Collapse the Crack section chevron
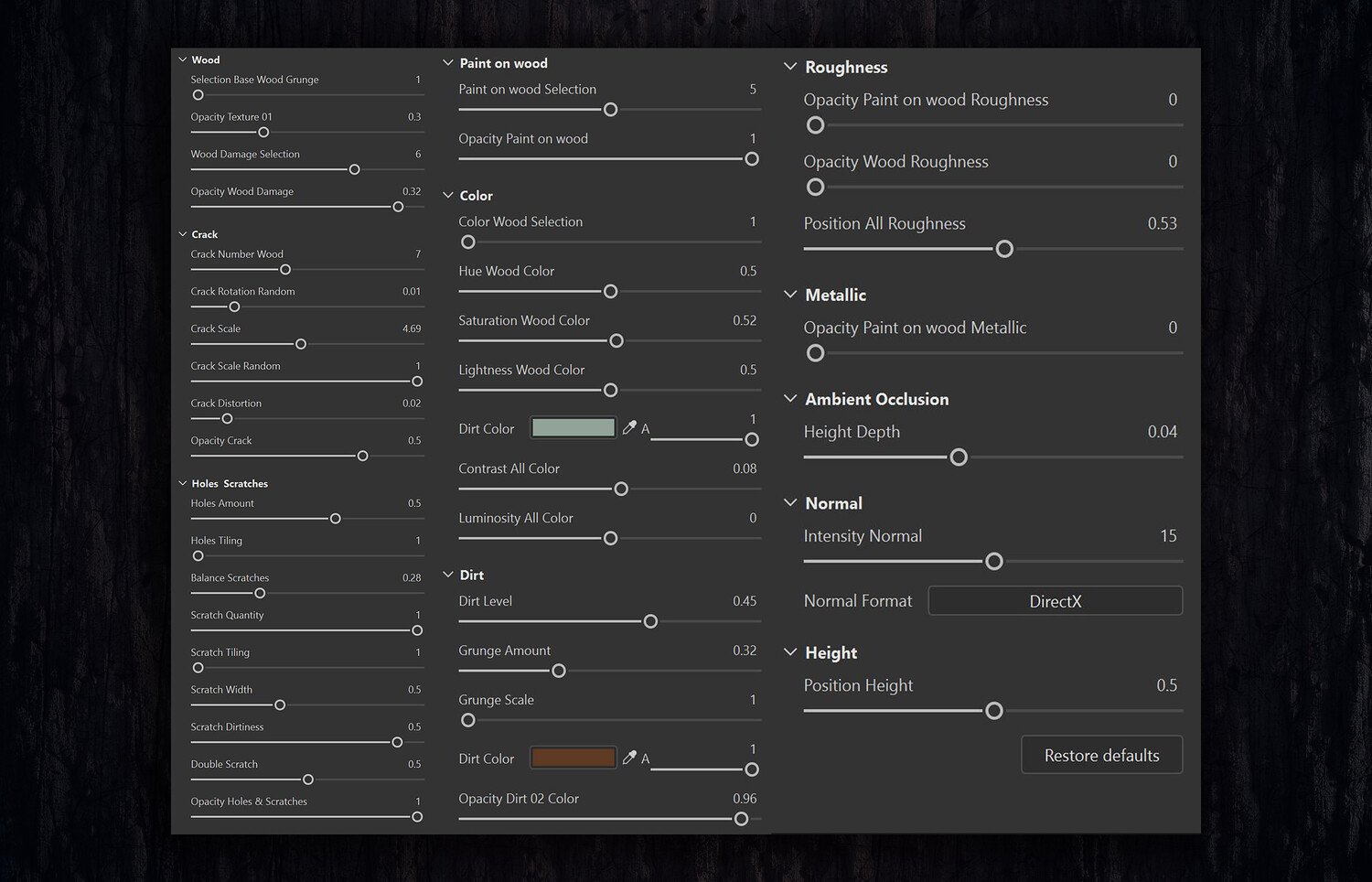The width and height of the screenshot is (1372, 882). [183, 234]
